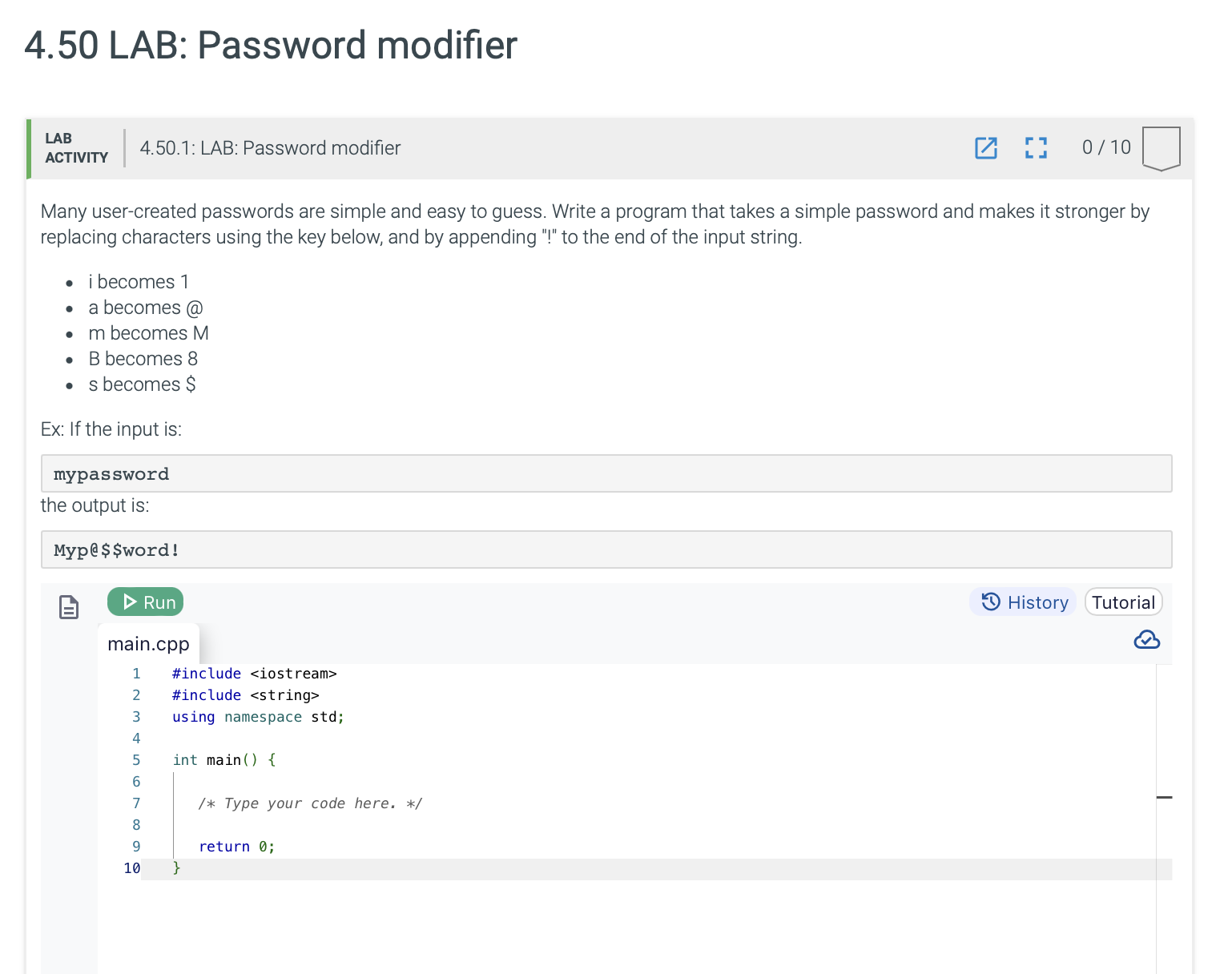Click line number 5 in the editor

(136, 759)
